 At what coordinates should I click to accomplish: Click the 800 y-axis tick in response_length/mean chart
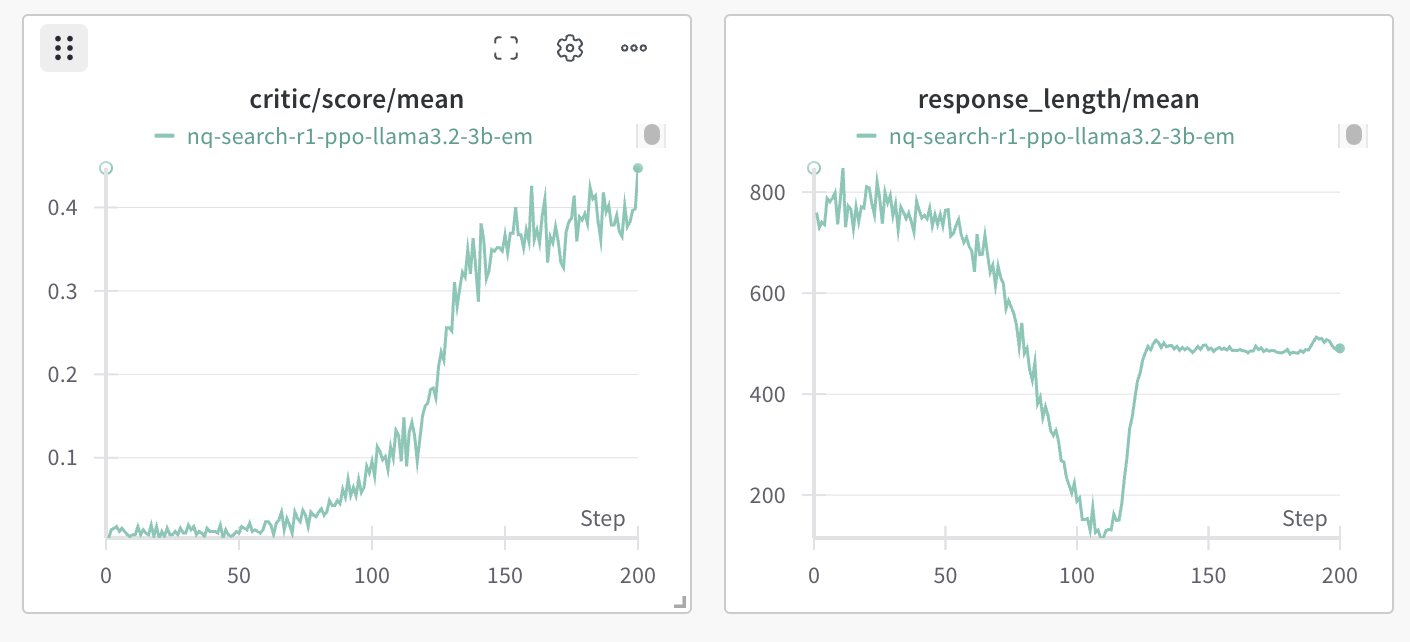pyautogui.click(x=768, y=192)
